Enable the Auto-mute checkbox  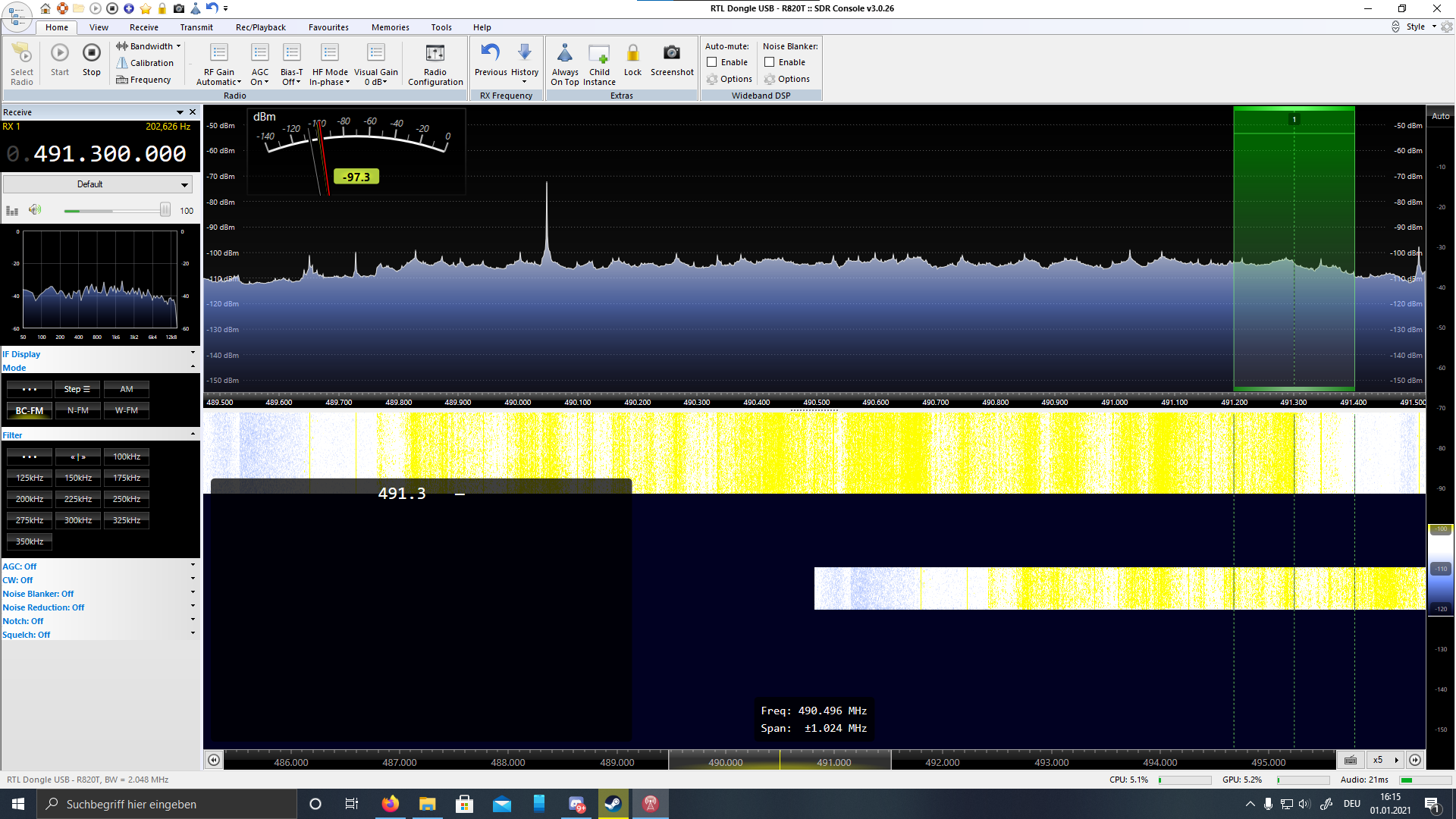(712, 62)
